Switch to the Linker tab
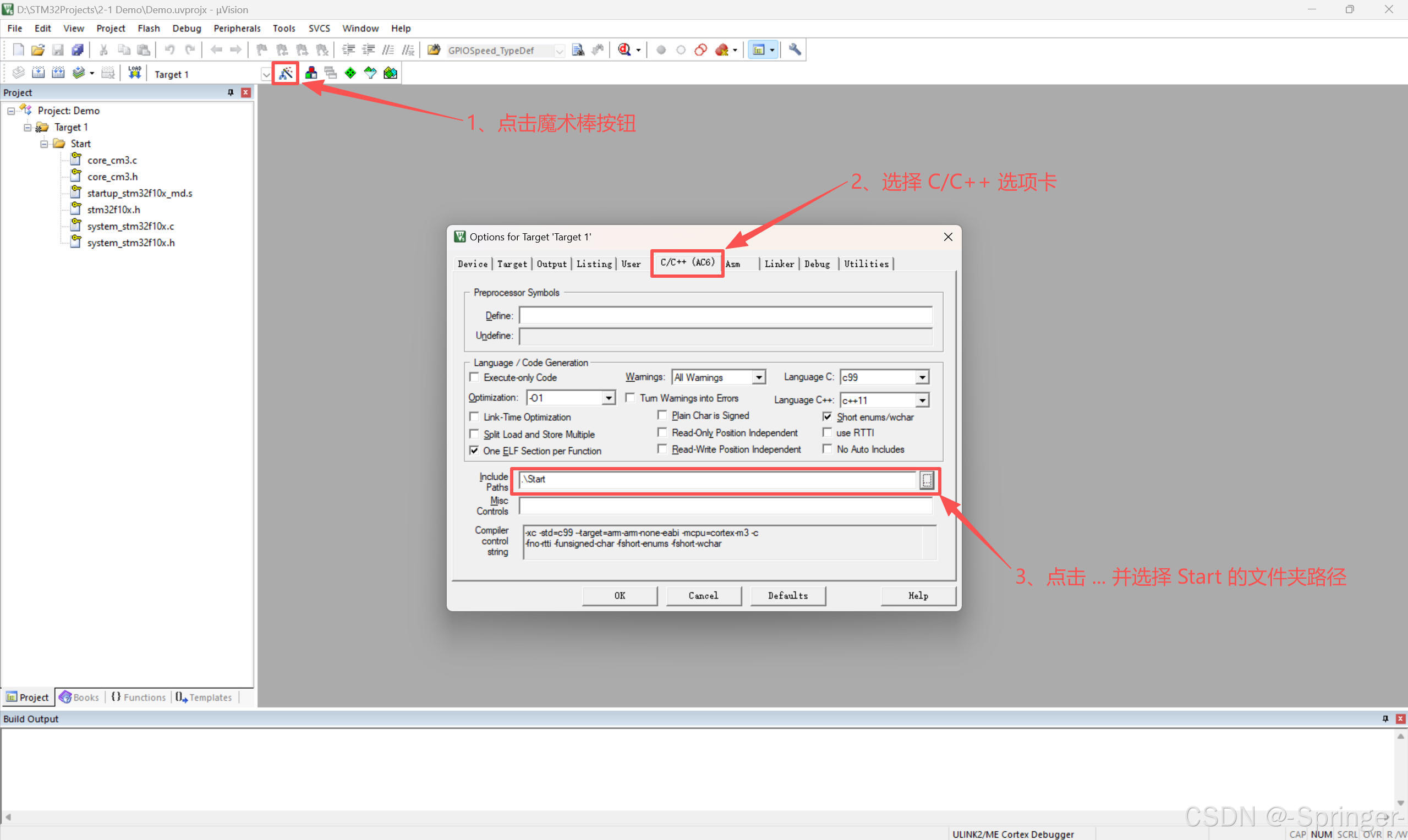This screenshot has width=1408, height=840. [779, 264]
